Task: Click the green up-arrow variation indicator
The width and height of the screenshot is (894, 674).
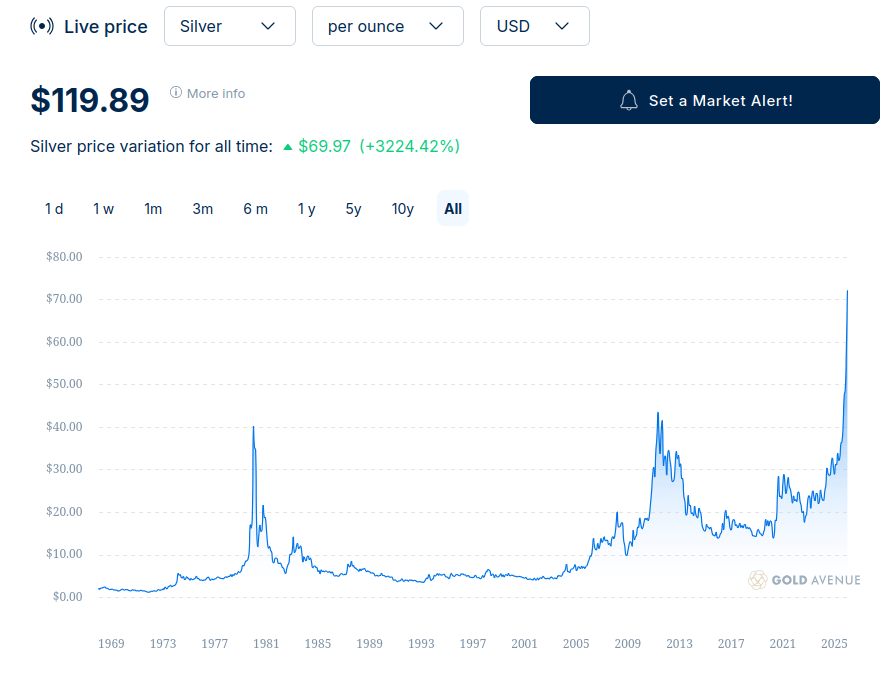Action: (x=288, y=147)
